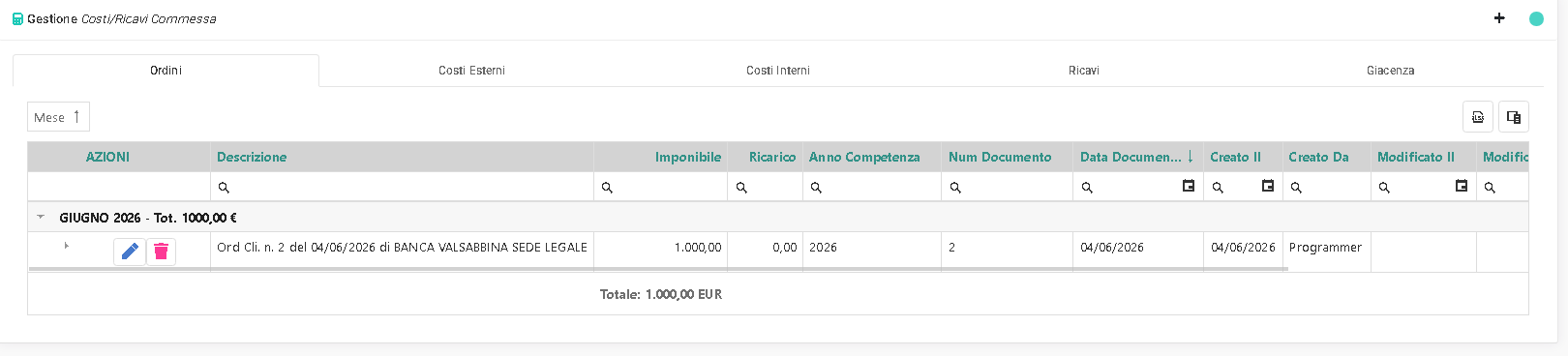Open the column chooser icon
The width and height of the screenshot is (1568, 356).
tap(1514, 117)
